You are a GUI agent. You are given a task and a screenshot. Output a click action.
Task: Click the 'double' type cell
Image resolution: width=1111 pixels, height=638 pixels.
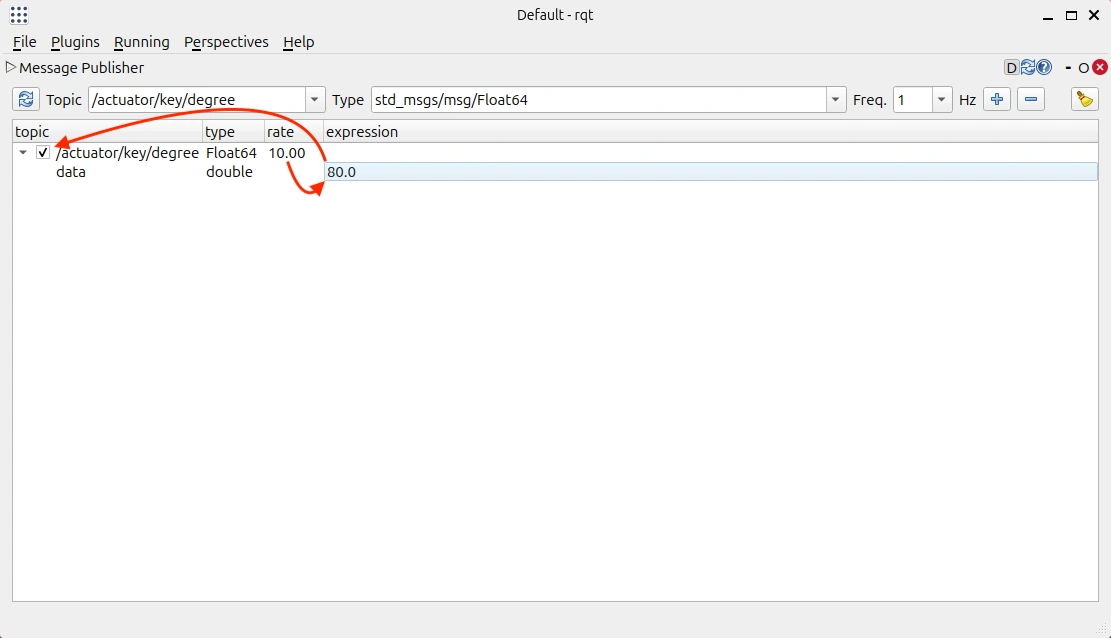[230, 172]
